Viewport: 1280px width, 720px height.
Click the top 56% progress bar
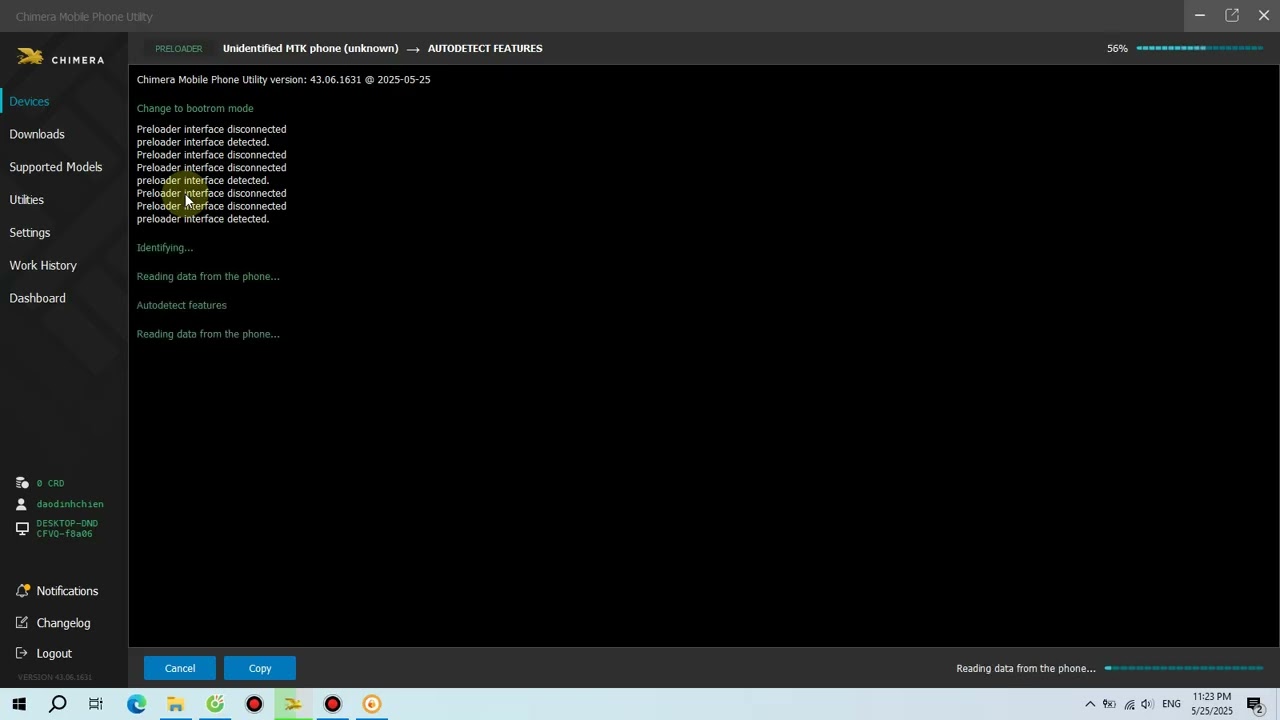[1200, 48]
